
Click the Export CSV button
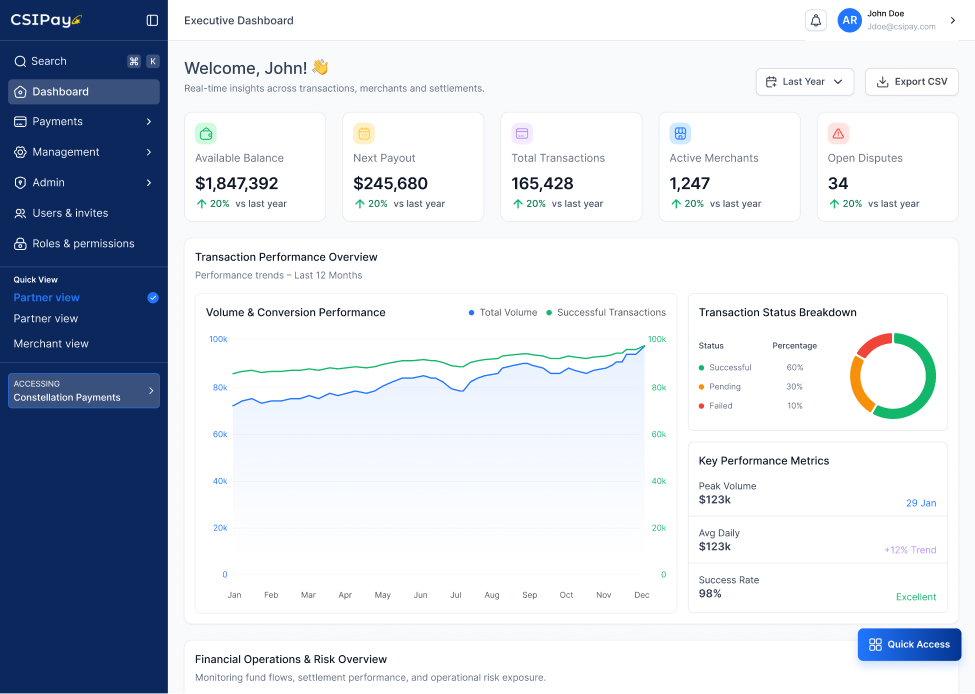coord(911,82)
